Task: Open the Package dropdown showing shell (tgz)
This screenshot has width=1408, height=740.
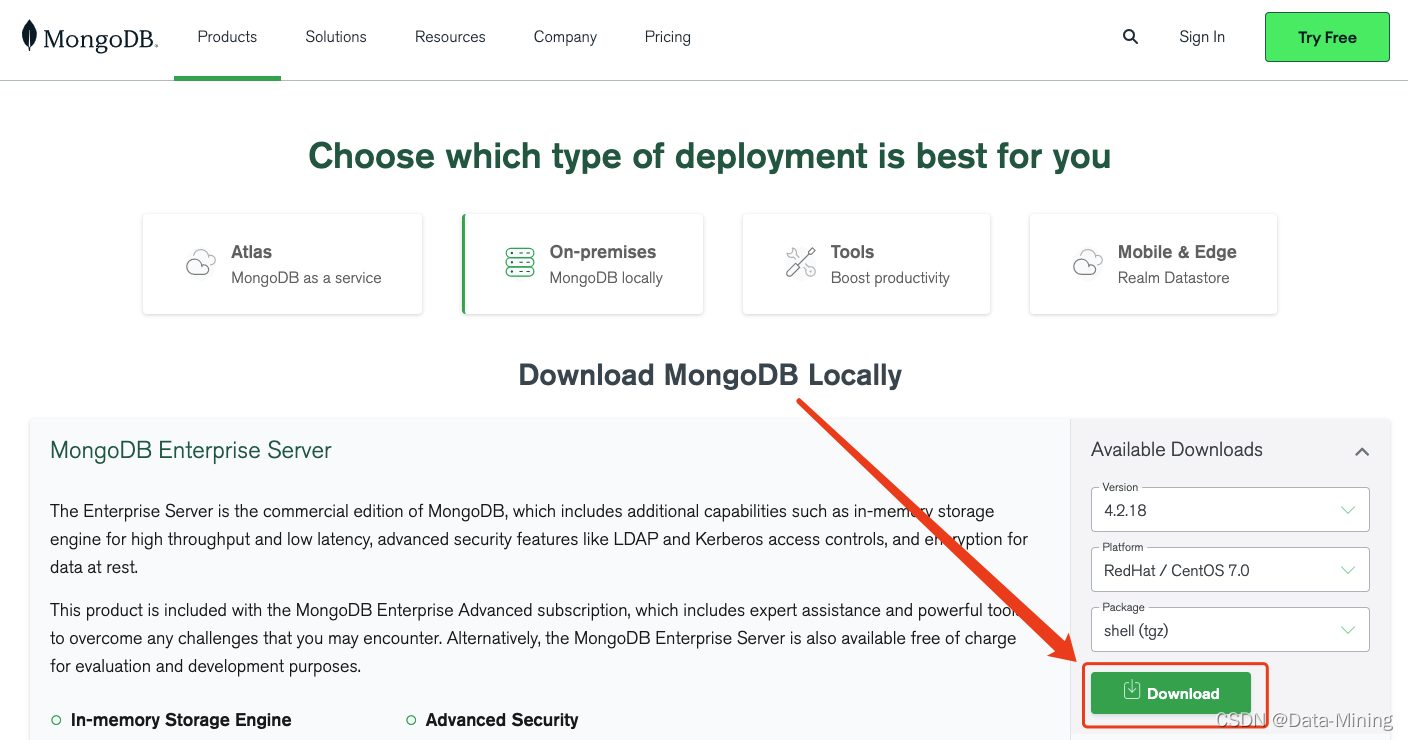Action: (x=1229, y=629)
